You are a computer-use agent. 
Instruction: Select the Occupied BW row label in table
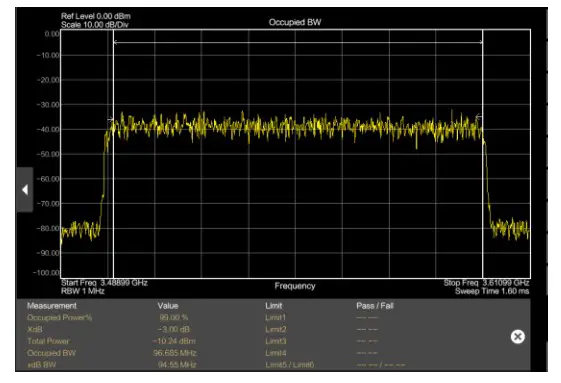pos(51,353)
